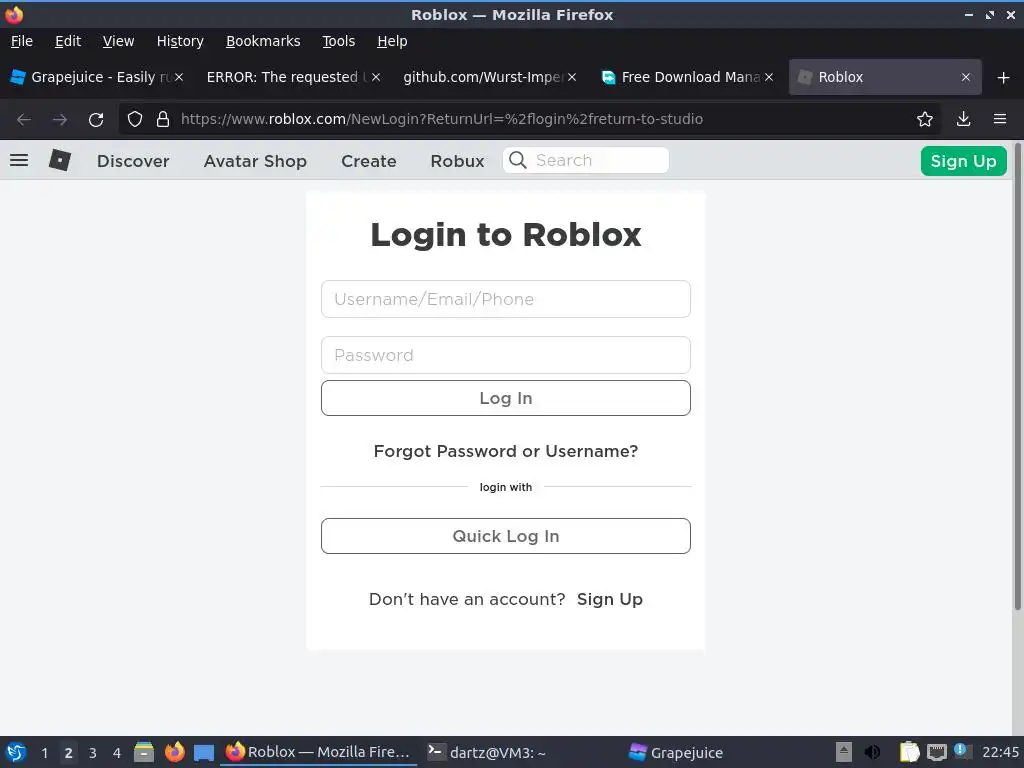Open the Edit menu

[x=68, y=41]
